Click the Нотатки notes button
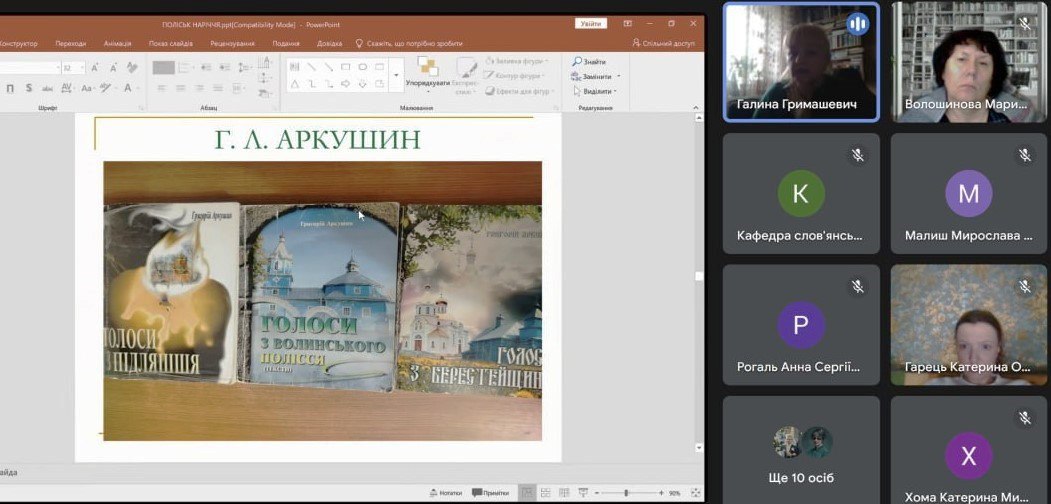This screenshot has height=504, width=1051. click(x=446, y=493)
